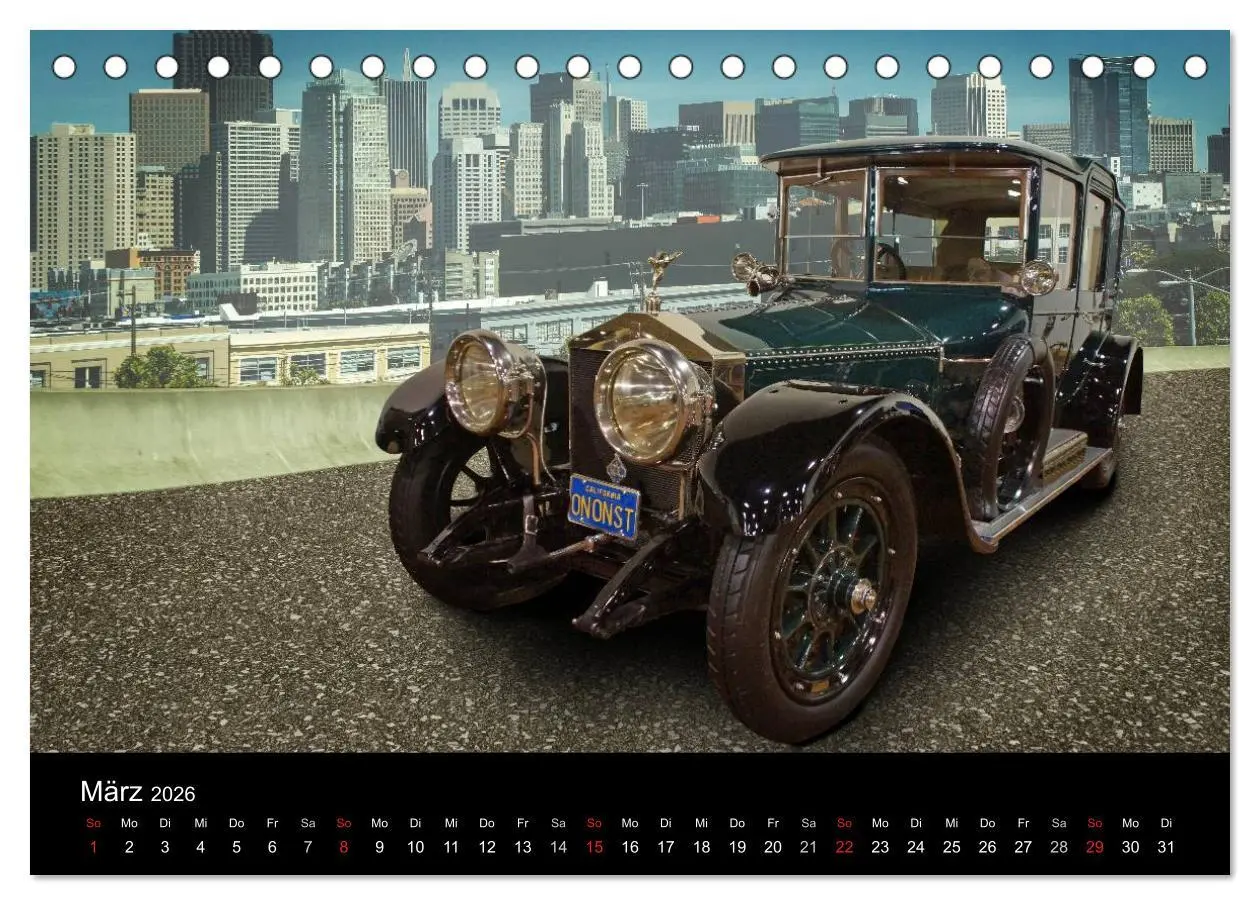Screen dimensions: 1260x905
Task: Click date 13 on the calendar
Action: coord(523,847)
